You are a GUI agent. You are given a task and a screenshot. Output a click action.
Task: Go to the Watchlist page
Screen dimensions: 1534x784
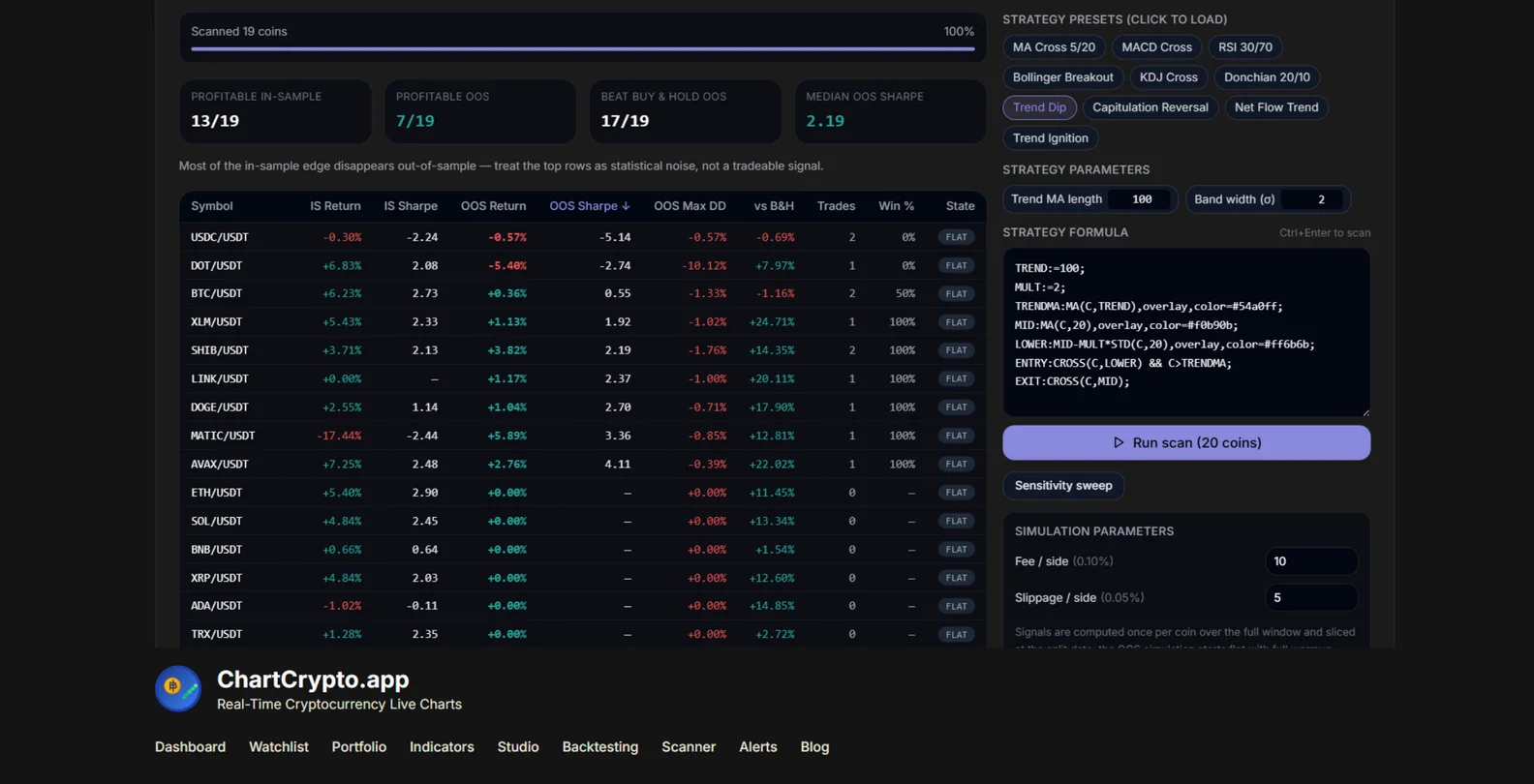279,747
